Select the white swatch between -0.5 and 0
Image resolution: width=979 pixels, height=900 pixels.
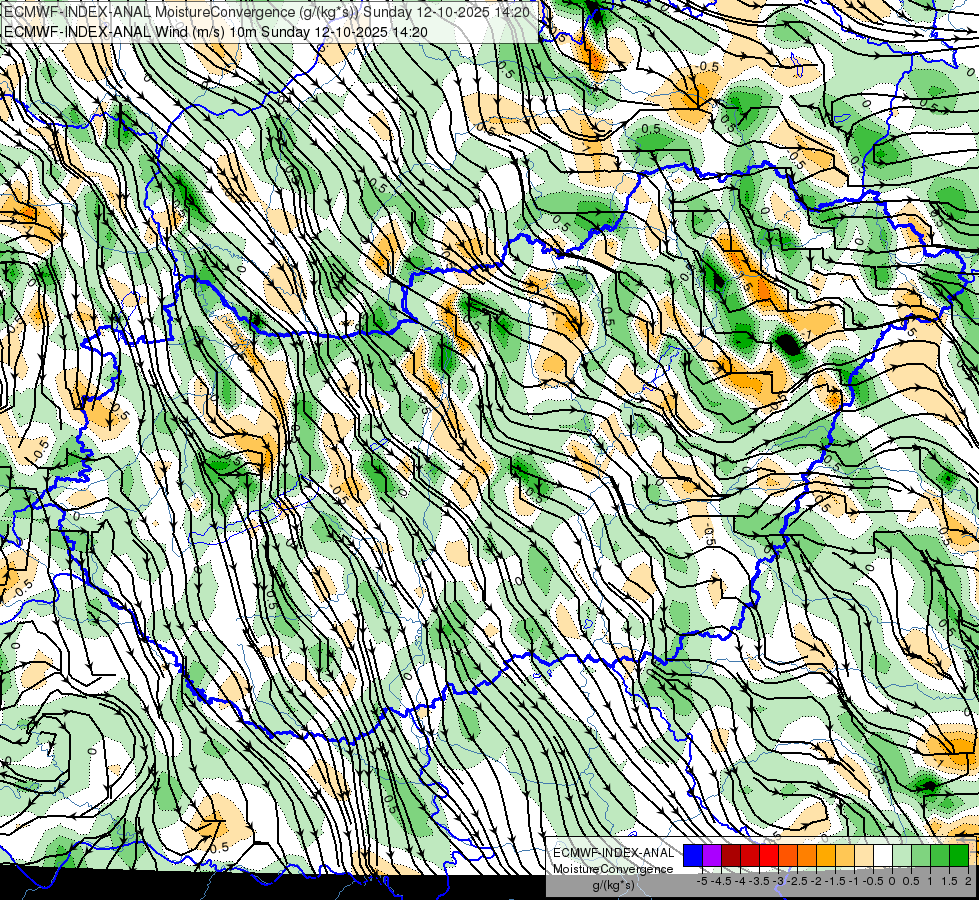pos(883,856)
